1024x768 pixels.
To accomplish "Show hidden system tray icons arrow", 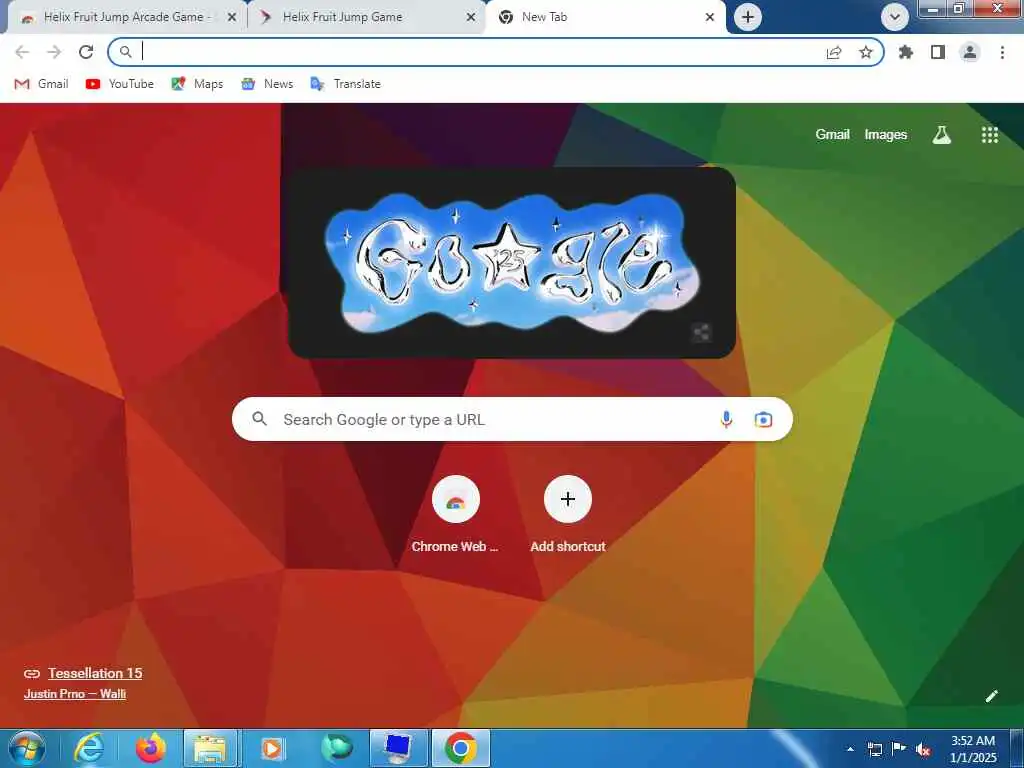I will point(850,749).
